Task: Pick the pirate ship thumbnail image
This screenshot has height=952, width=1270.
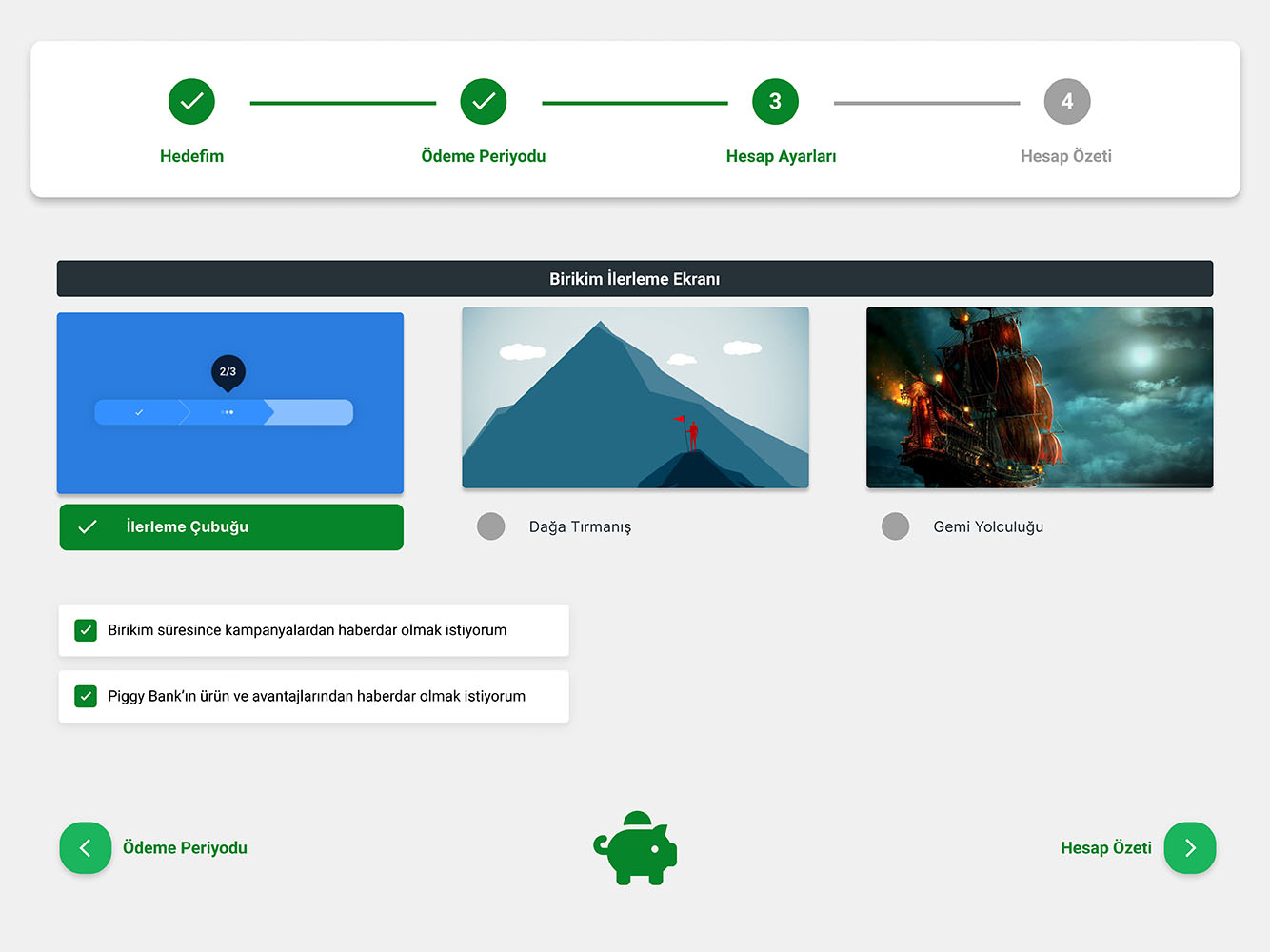Action: pos(1040,397)
